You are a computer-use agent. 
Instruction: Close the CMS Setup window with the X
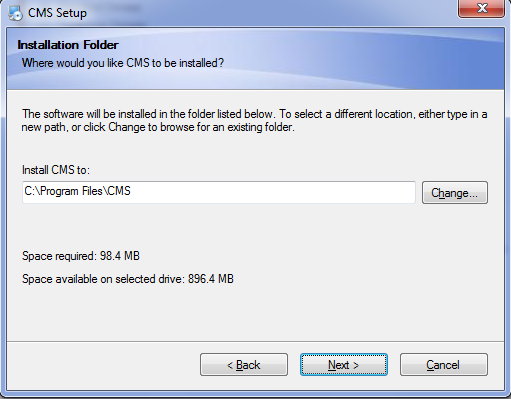tap(481, 8)
